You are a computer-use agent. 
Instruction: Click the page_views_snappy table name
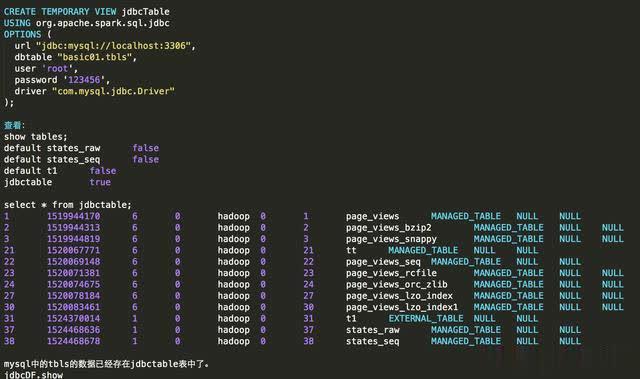coord(391,239)
